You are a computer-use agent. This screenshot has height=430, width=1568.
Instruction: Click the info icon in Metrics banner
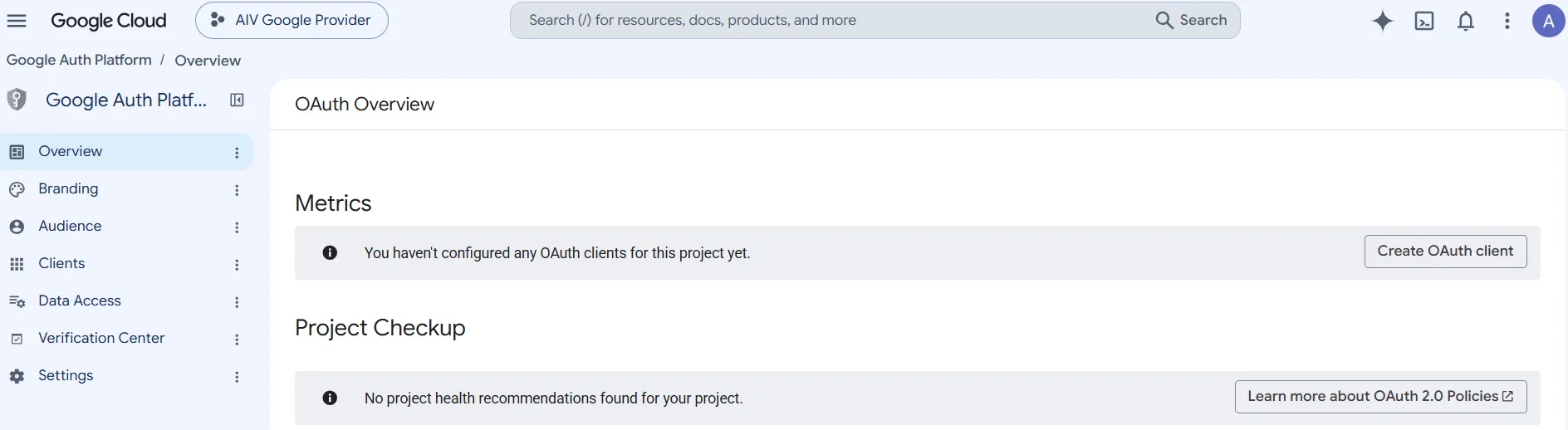(330, 252)
